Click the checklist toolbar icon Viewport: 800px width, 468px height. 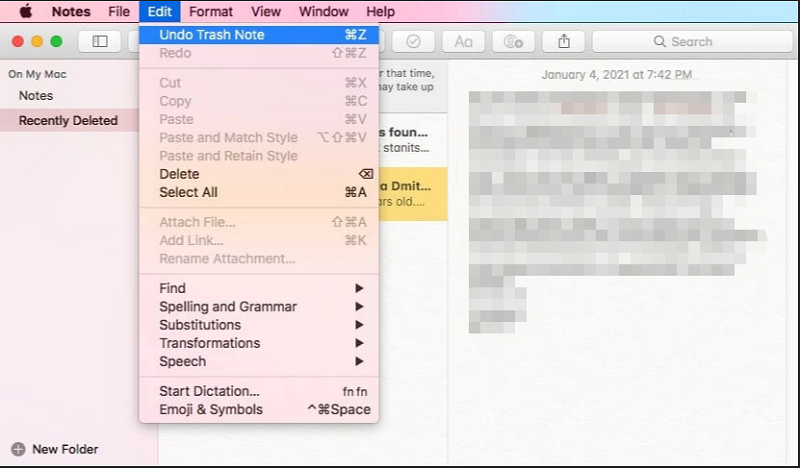pyautogui.click(x=413, y=41)
